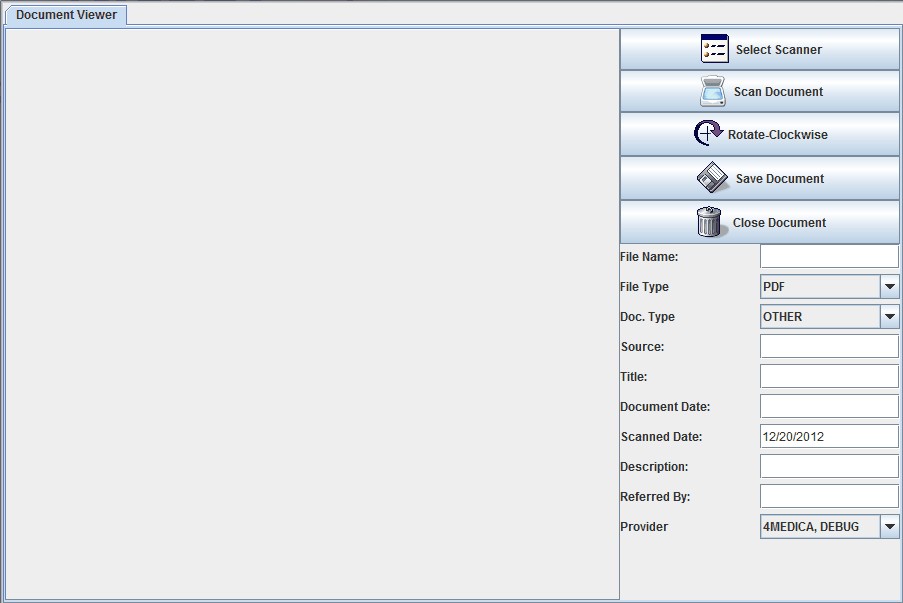903x603 pixels.
Task: Click the circular arrow Rotate-Clockwise icon
Action: pyautogui.click(x=708, y=133)
